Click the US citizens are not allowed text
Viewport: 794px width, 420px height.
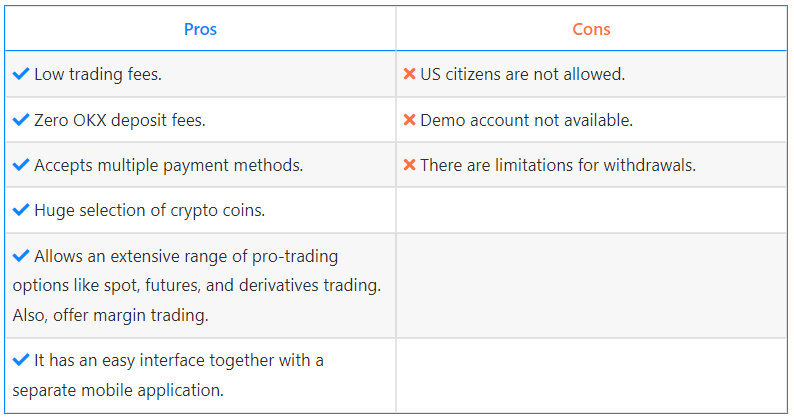point(523,74)
